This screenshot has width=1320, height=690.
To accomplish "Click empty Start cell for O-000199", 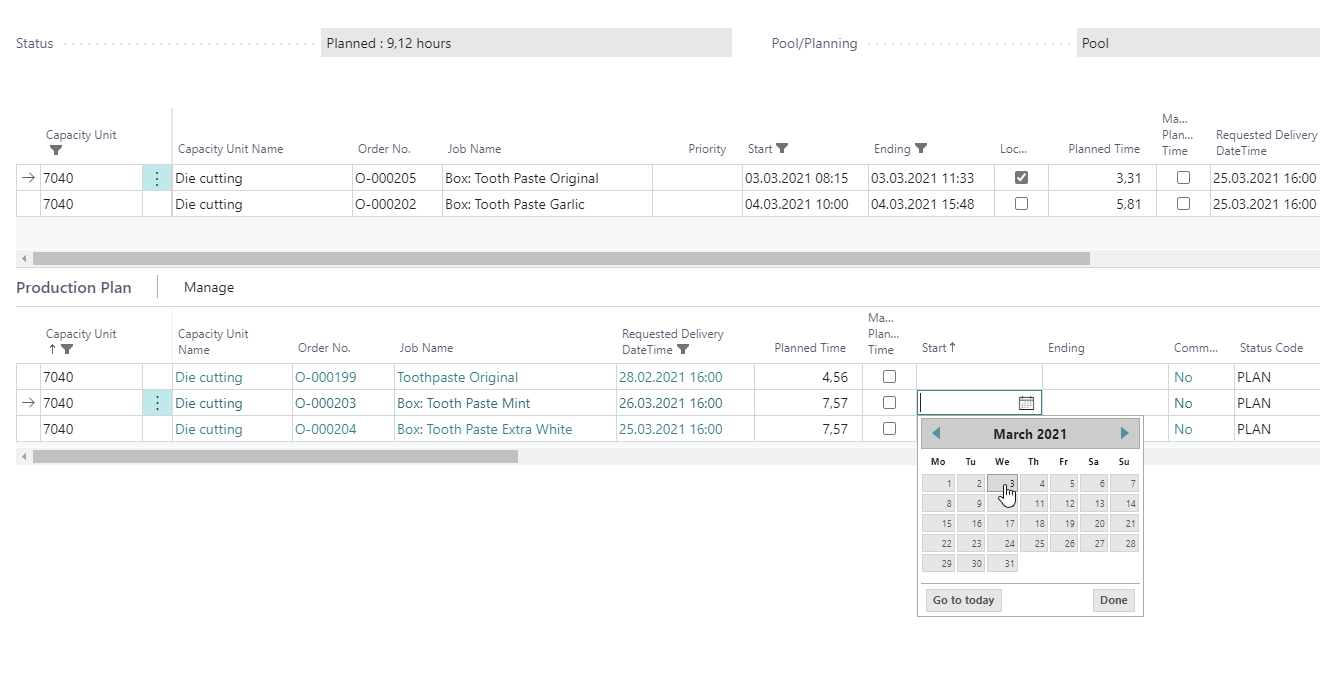I will coord(979,377).
